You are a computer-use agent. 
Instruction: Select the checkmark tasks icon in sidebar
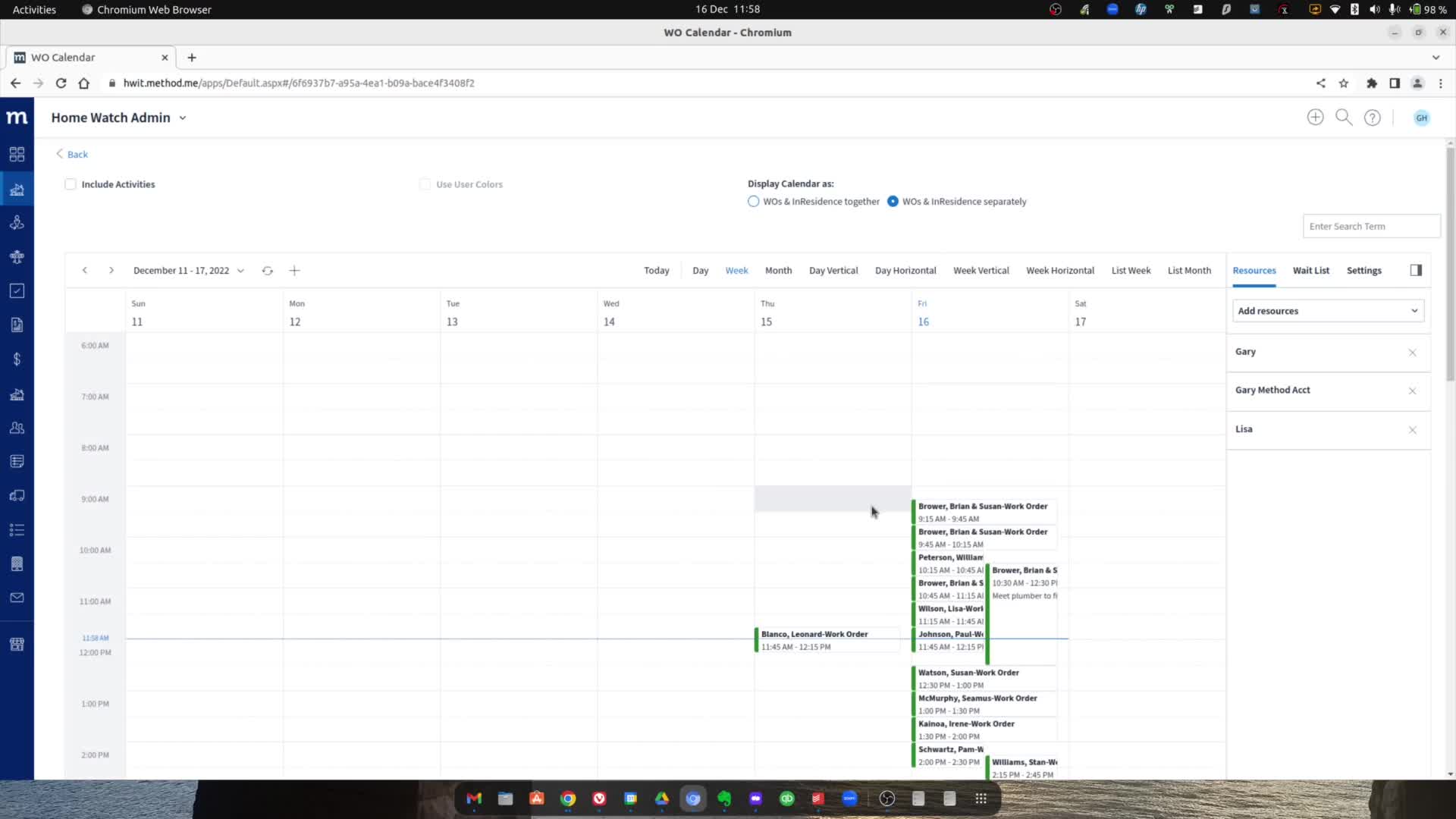pyautogui.click(x=17, y=290)
